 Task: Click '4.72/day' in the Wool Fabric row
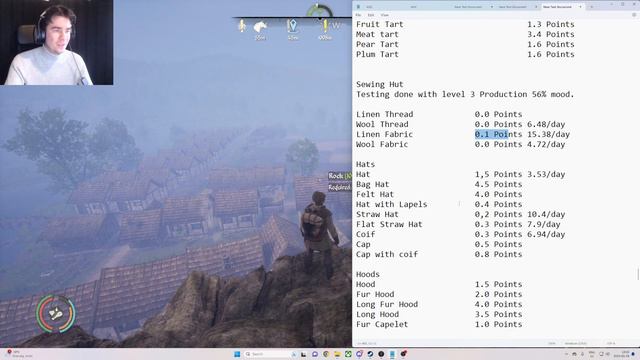546,144
